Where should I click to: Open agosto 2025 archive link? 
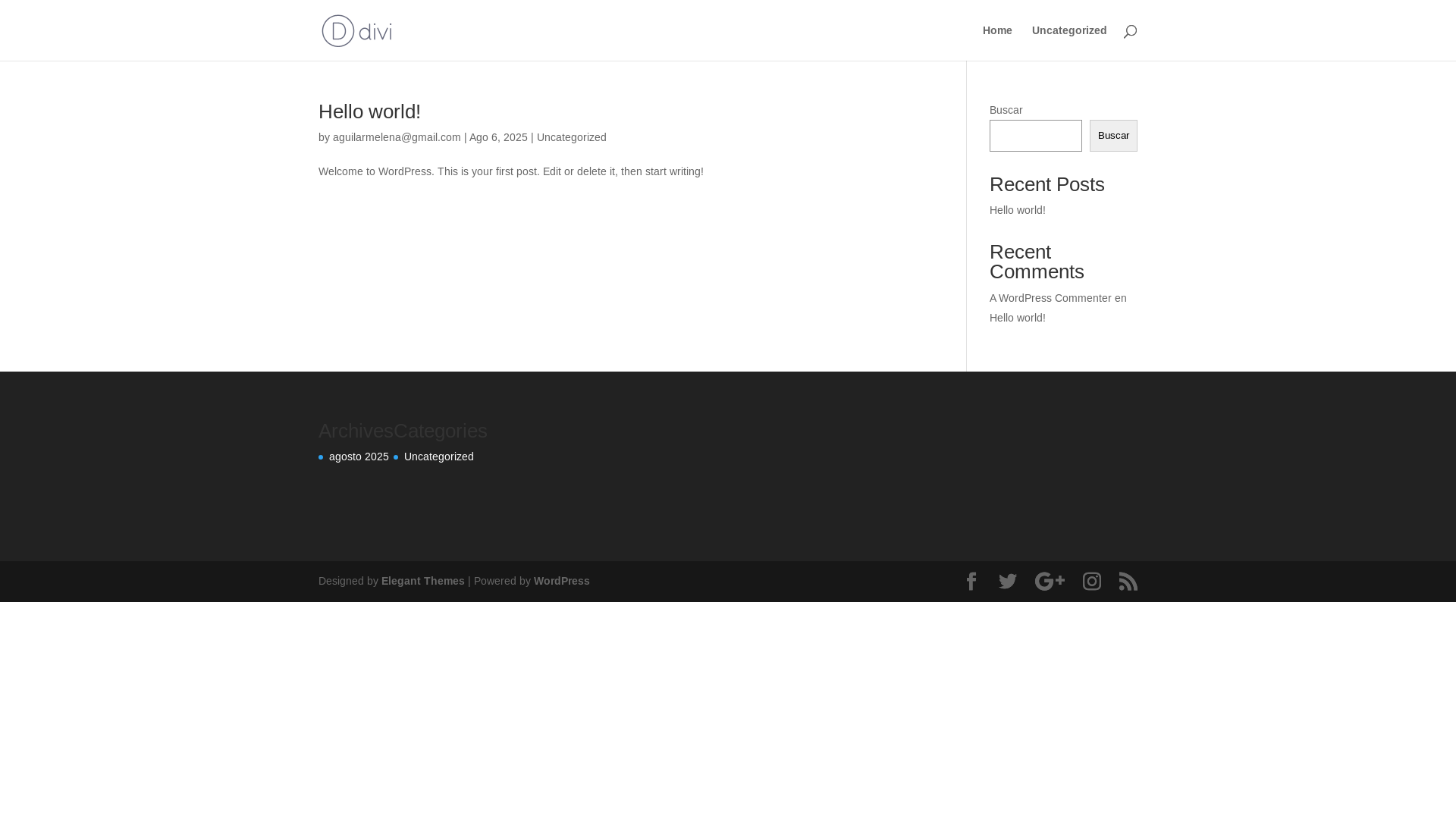(359, 457)
